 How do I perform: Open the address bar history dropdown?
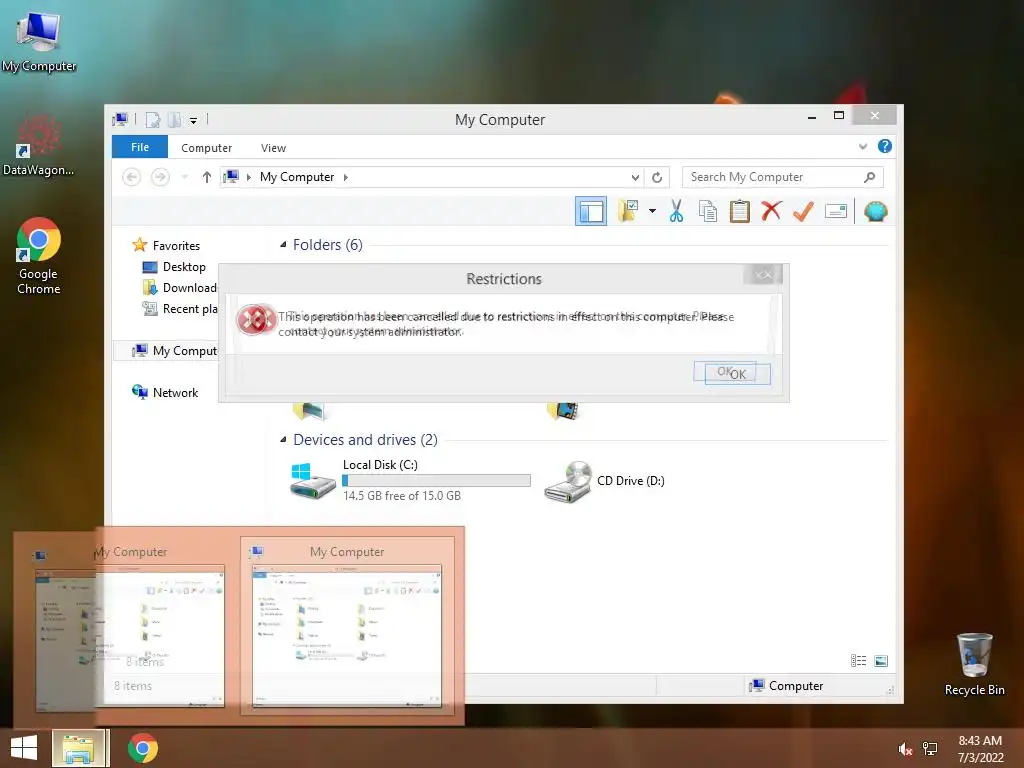pyautogui.click(x=635, y=177)
